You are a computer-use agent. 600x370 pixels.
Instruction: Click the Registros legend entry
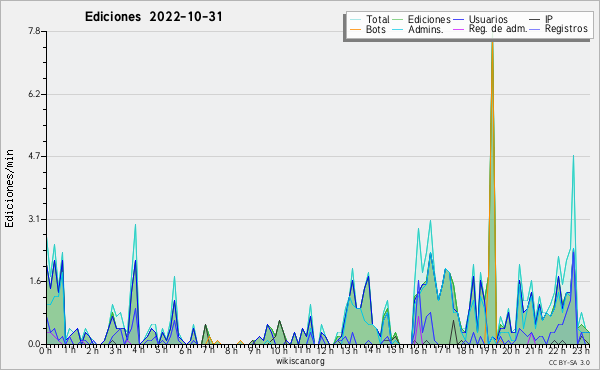[559, 29]
